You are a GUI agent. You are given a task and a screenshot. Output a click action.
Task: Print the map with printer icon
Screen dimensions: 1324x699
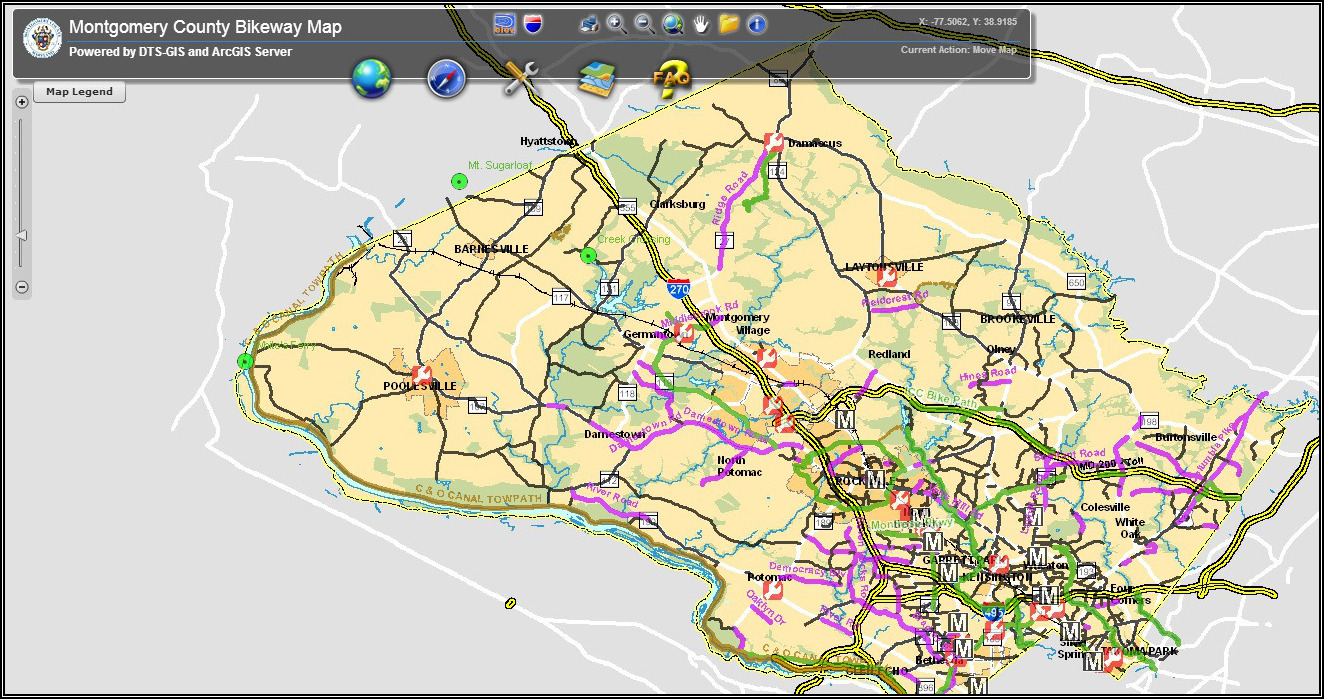click(589, 24)
